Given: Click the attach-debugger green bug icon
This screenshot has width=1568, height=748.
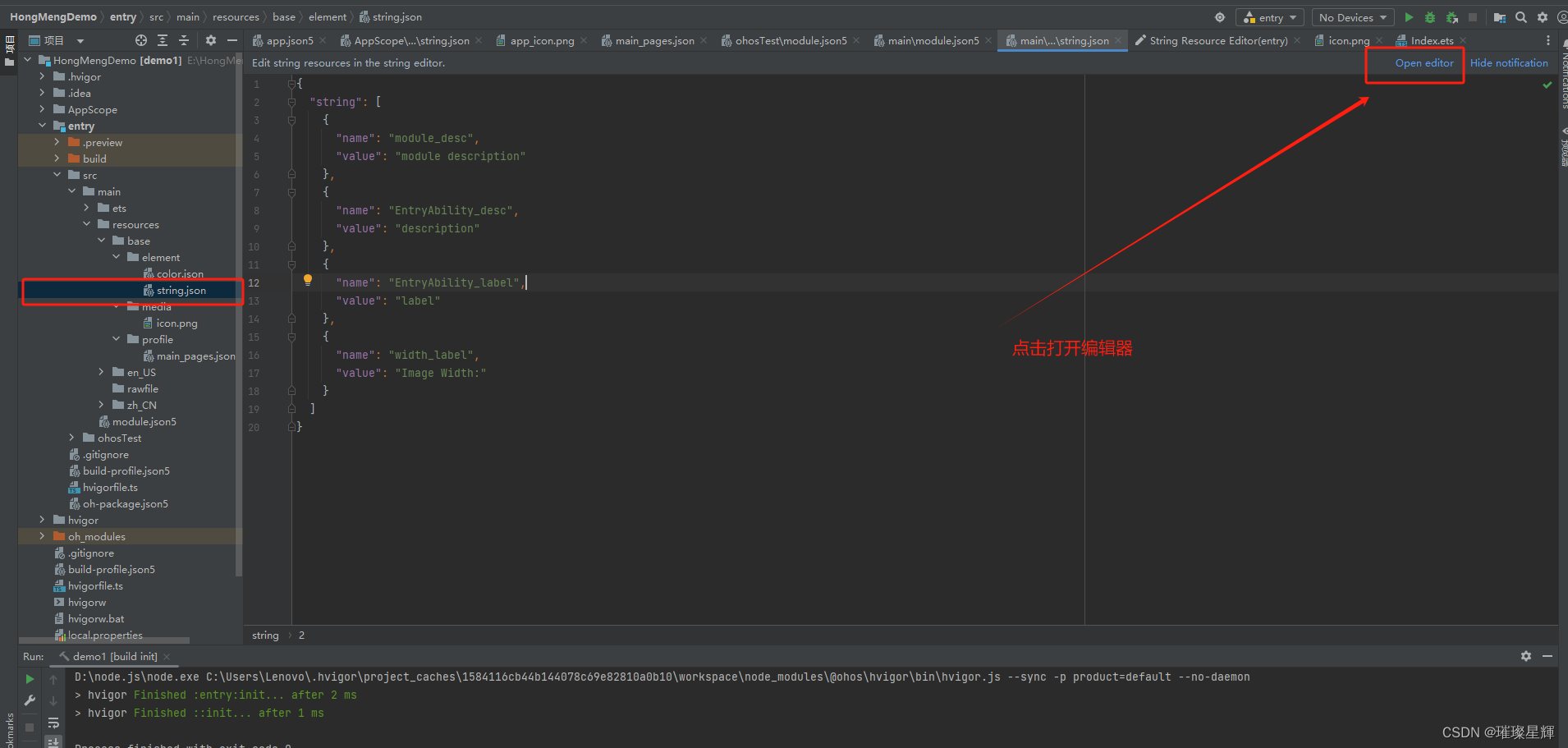Looking at the screenshot, I should (1451, 16).
